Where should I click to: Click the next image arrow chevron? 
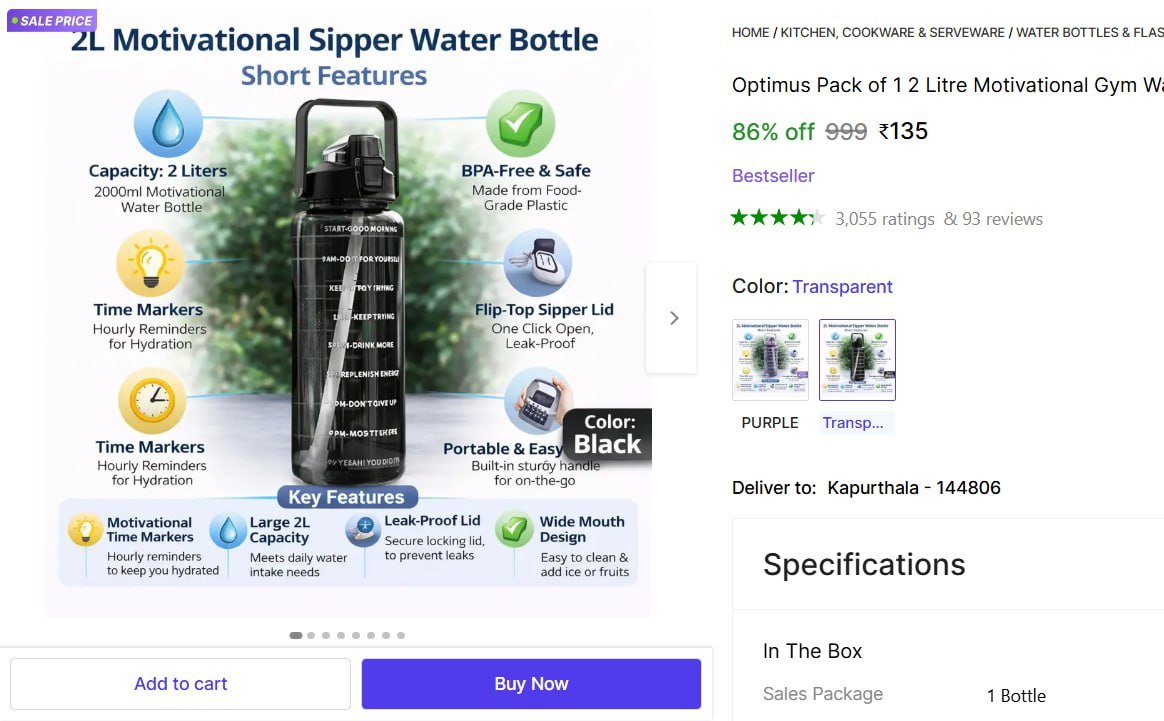pos(673,318)
